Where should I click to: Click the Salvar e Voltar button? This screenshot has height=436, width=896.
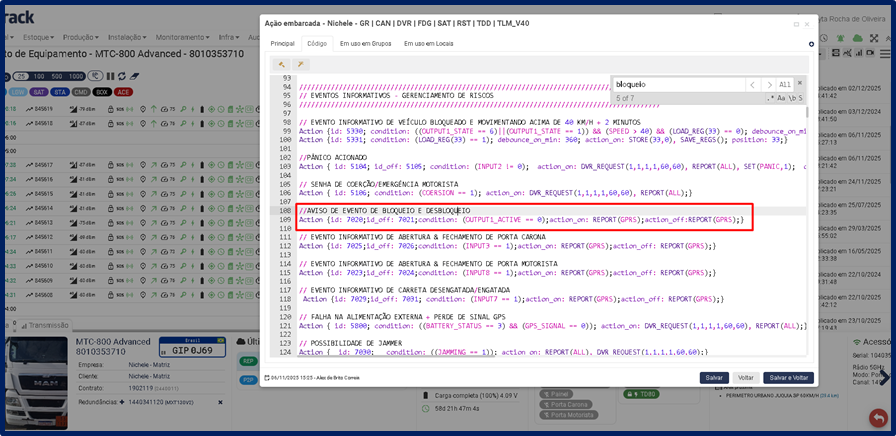click(x=789, y=378)
